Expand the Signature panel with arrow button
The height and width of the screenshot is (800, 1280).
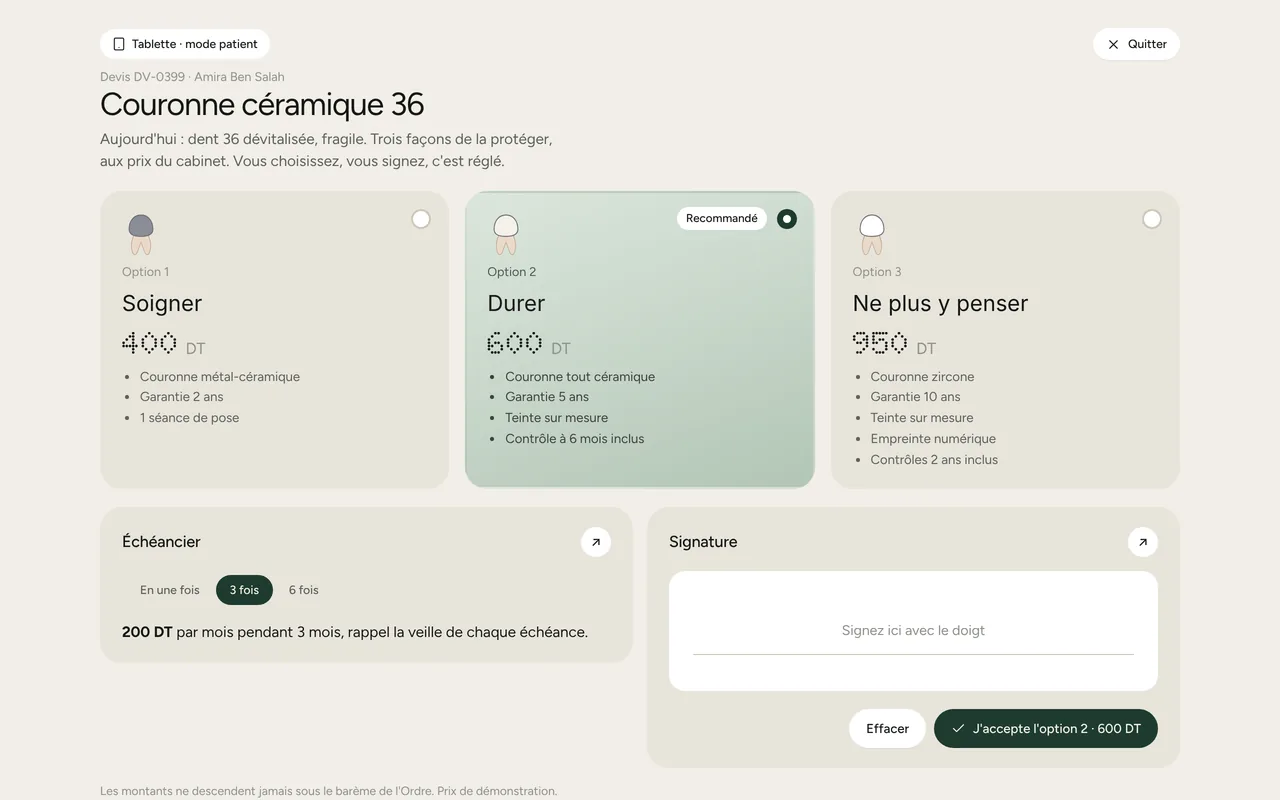[x=1143, y=542]
